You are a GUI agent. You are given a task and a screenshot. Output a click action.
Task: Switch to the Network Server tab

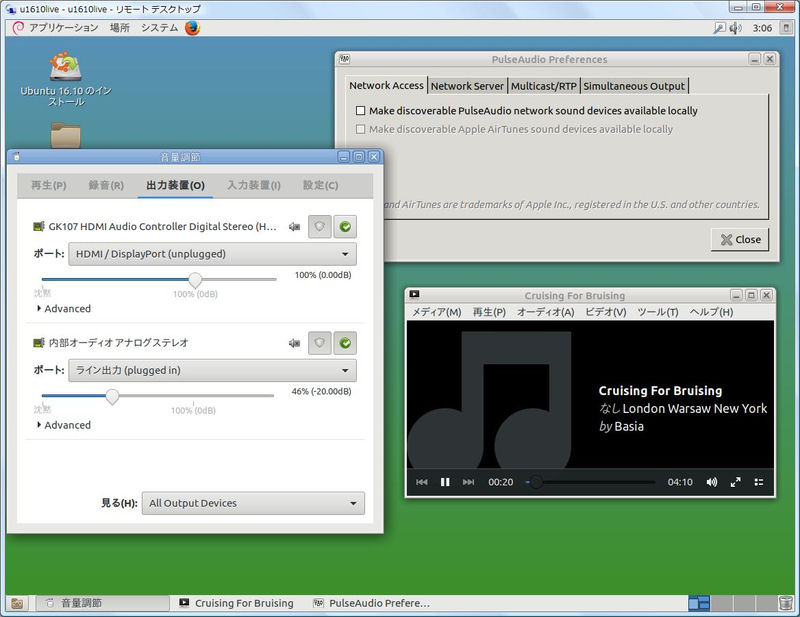point(467,86)
